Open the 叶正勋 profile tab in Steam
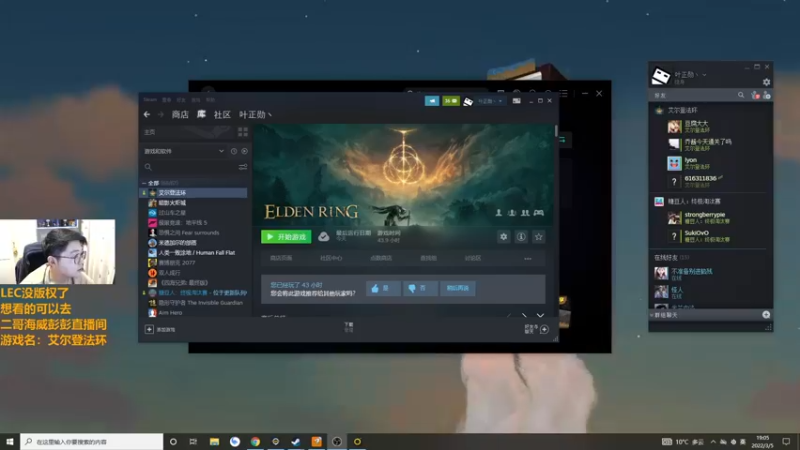800x450 pixels. click(x=255, y=115)
